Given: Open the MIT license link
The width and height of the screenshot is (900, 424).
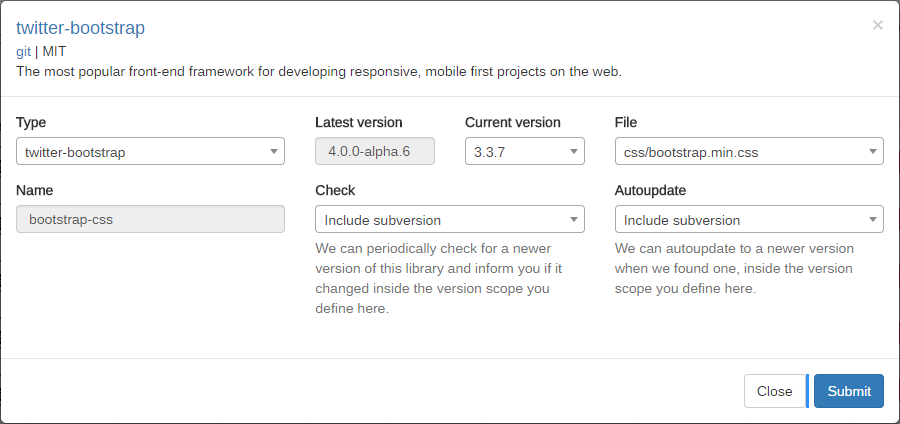Looking at the screenshot, I should [54, 51].
